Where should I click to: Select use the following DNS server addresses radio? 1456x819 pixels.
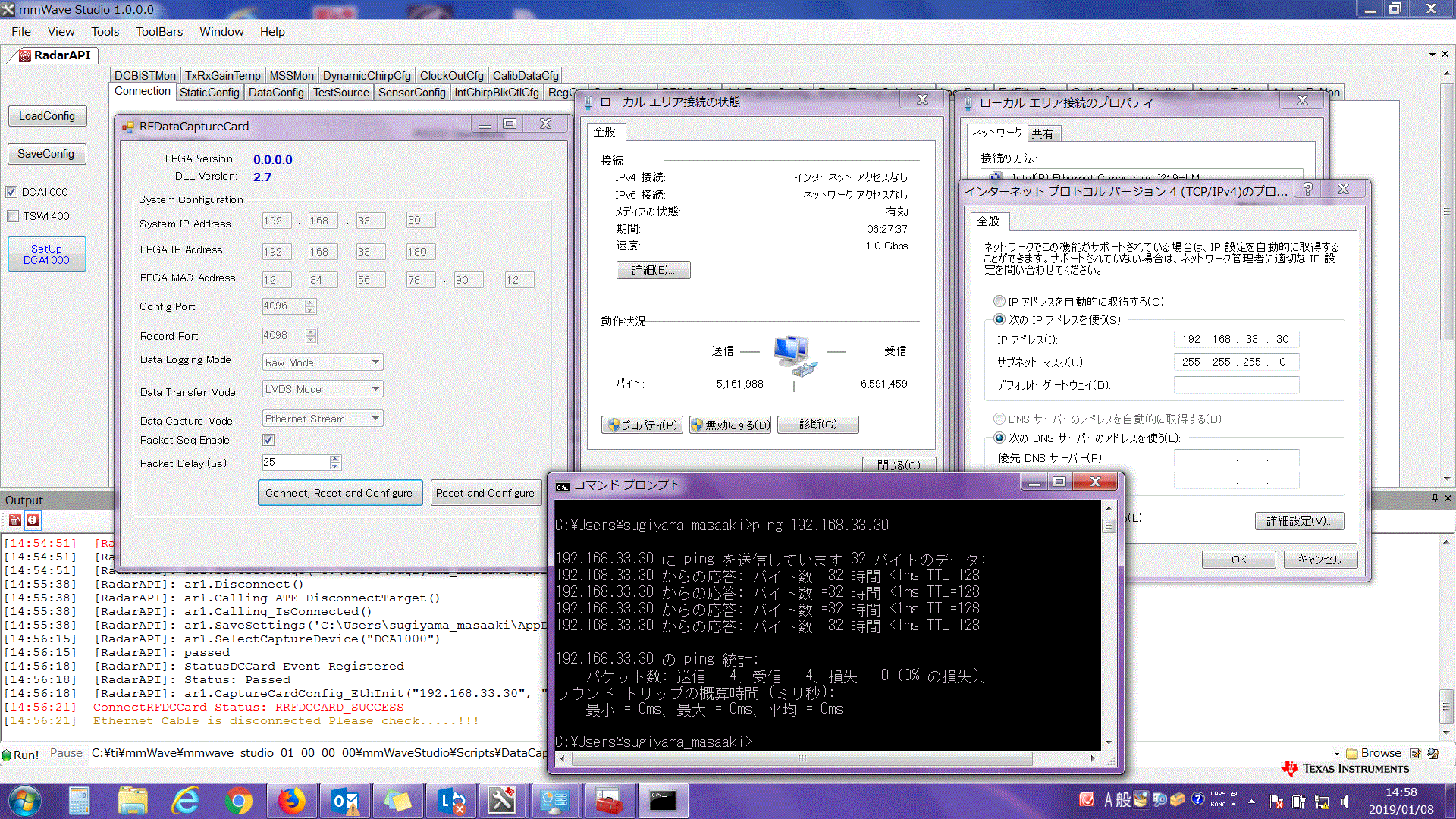pos(999,438)
